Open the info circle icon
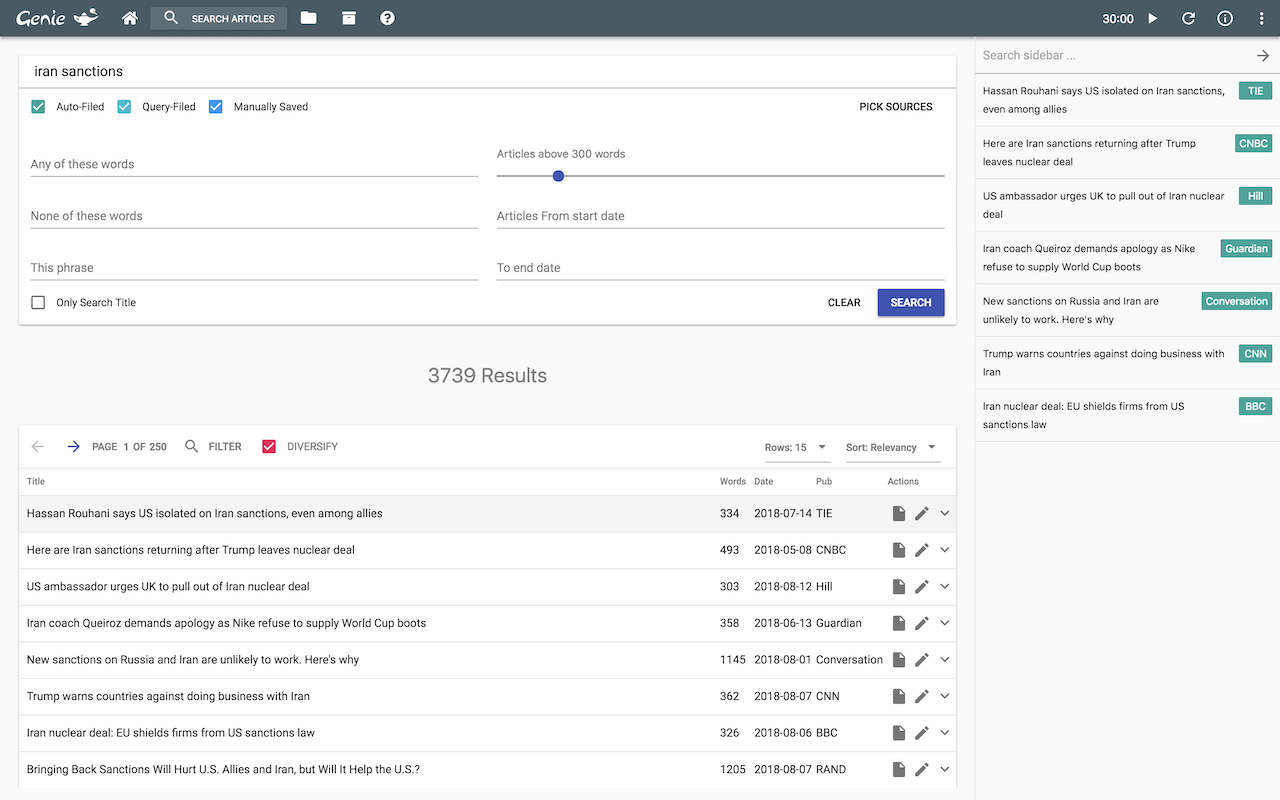Viewport: 1280px width, 800px height. 1225,18
